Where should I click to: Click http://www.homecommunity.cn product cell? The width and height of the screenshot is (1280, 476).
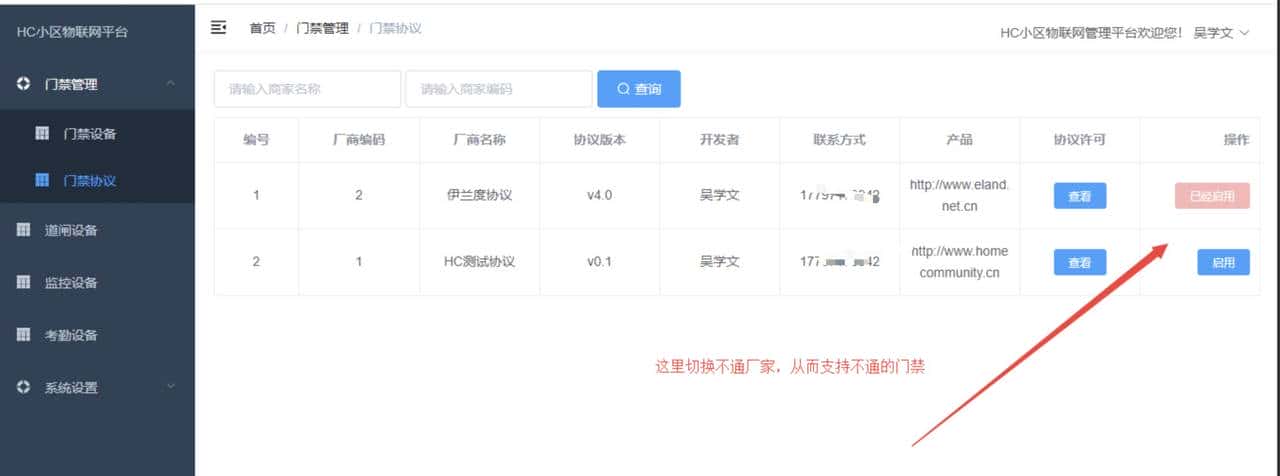[960, 262]
